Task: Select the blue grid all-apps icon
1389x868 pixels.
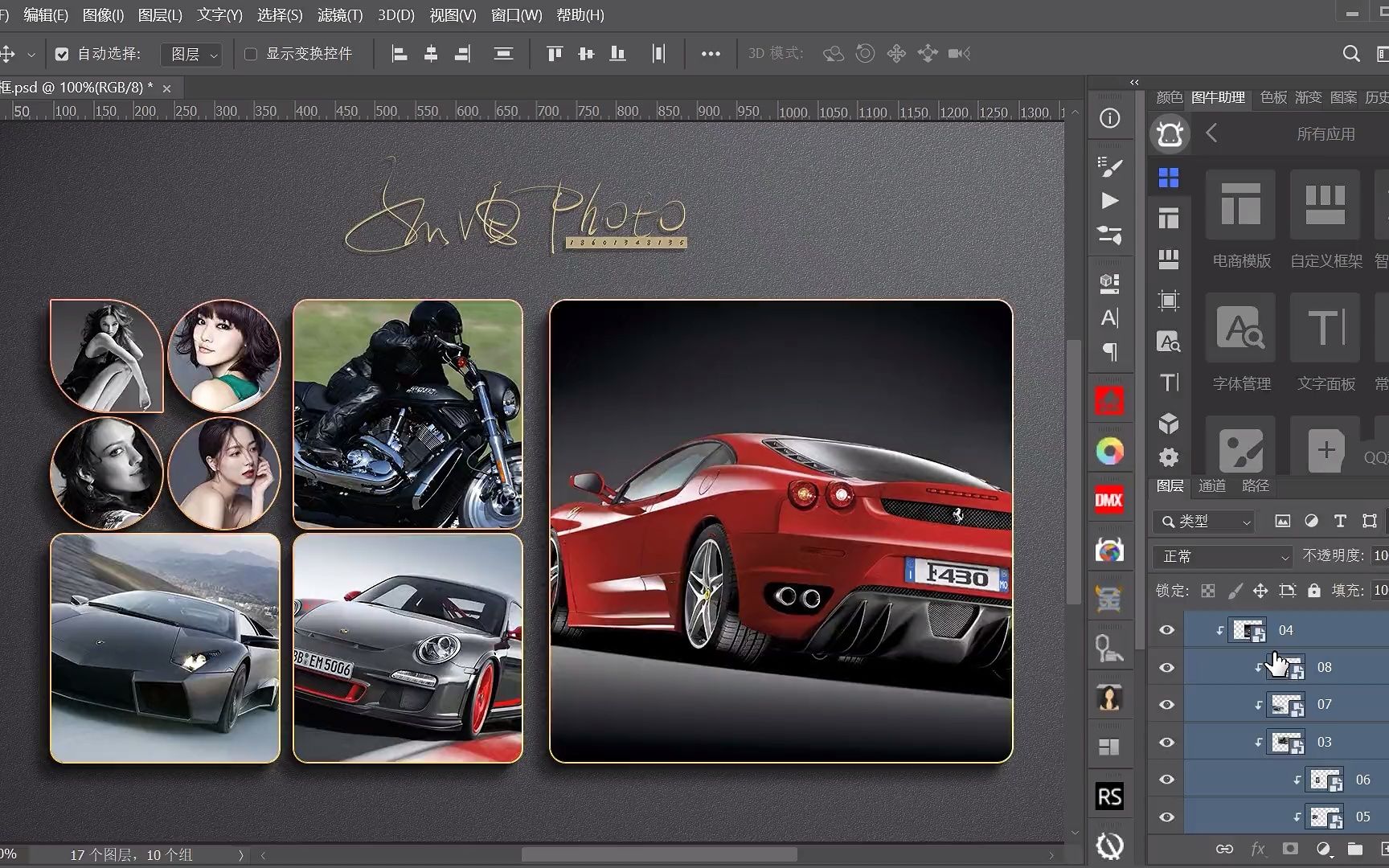Action: pos(1169,178)
